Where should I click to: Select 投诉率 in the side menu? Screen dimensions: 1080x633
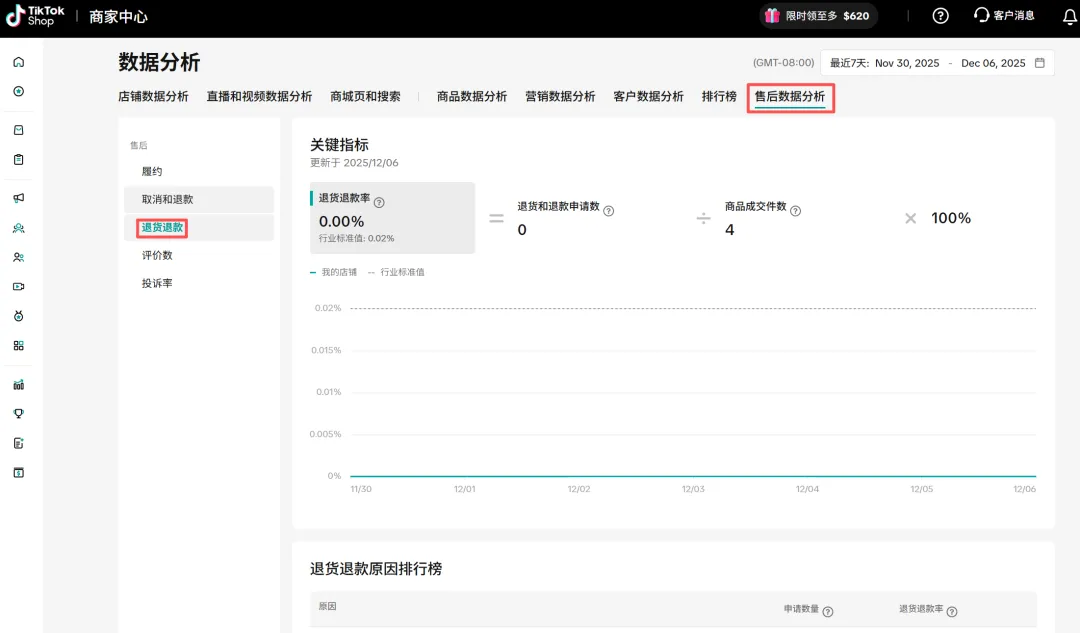point(157,284)
